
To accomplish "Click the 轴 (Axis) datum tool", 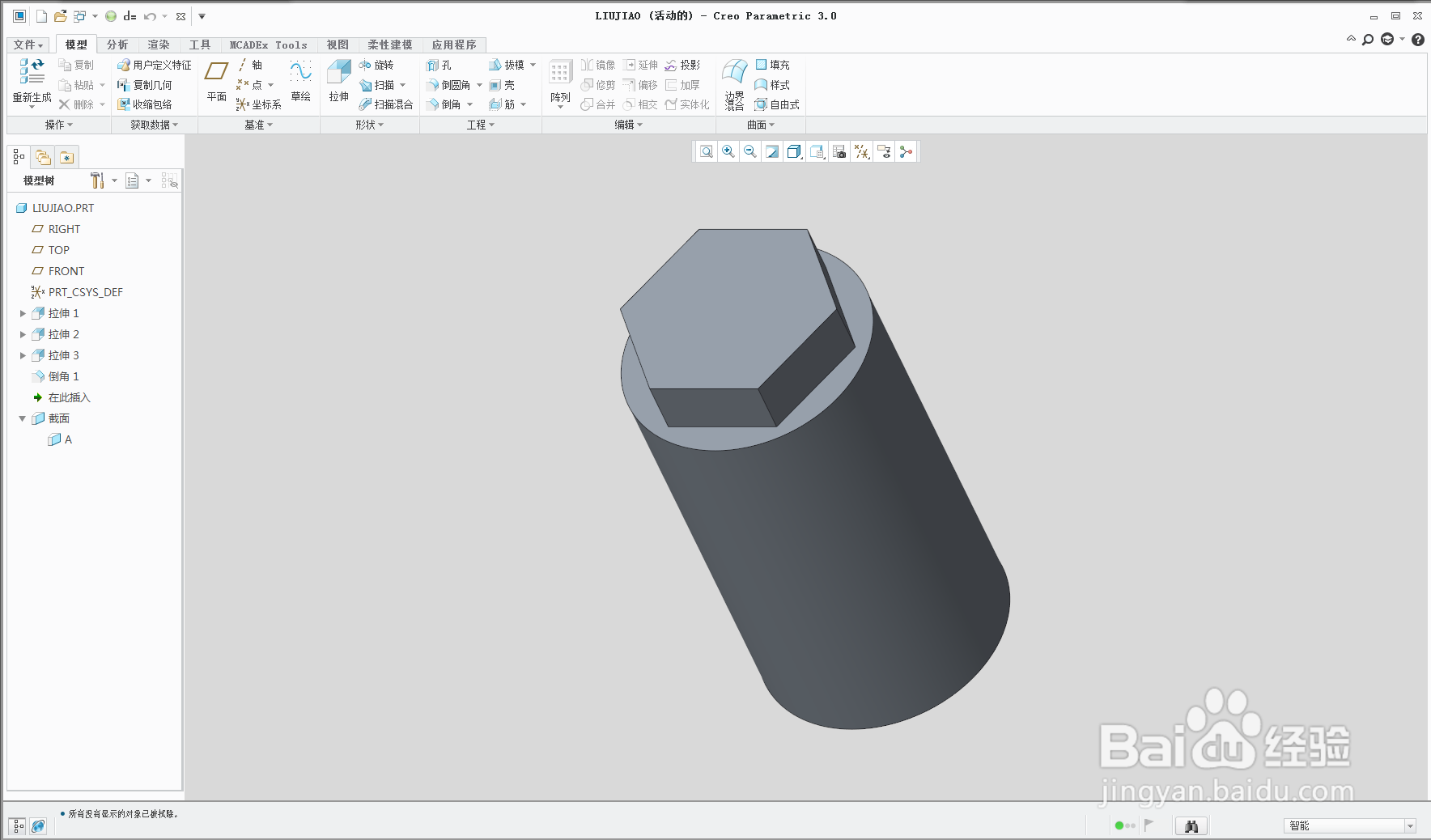I will [249, 65].
